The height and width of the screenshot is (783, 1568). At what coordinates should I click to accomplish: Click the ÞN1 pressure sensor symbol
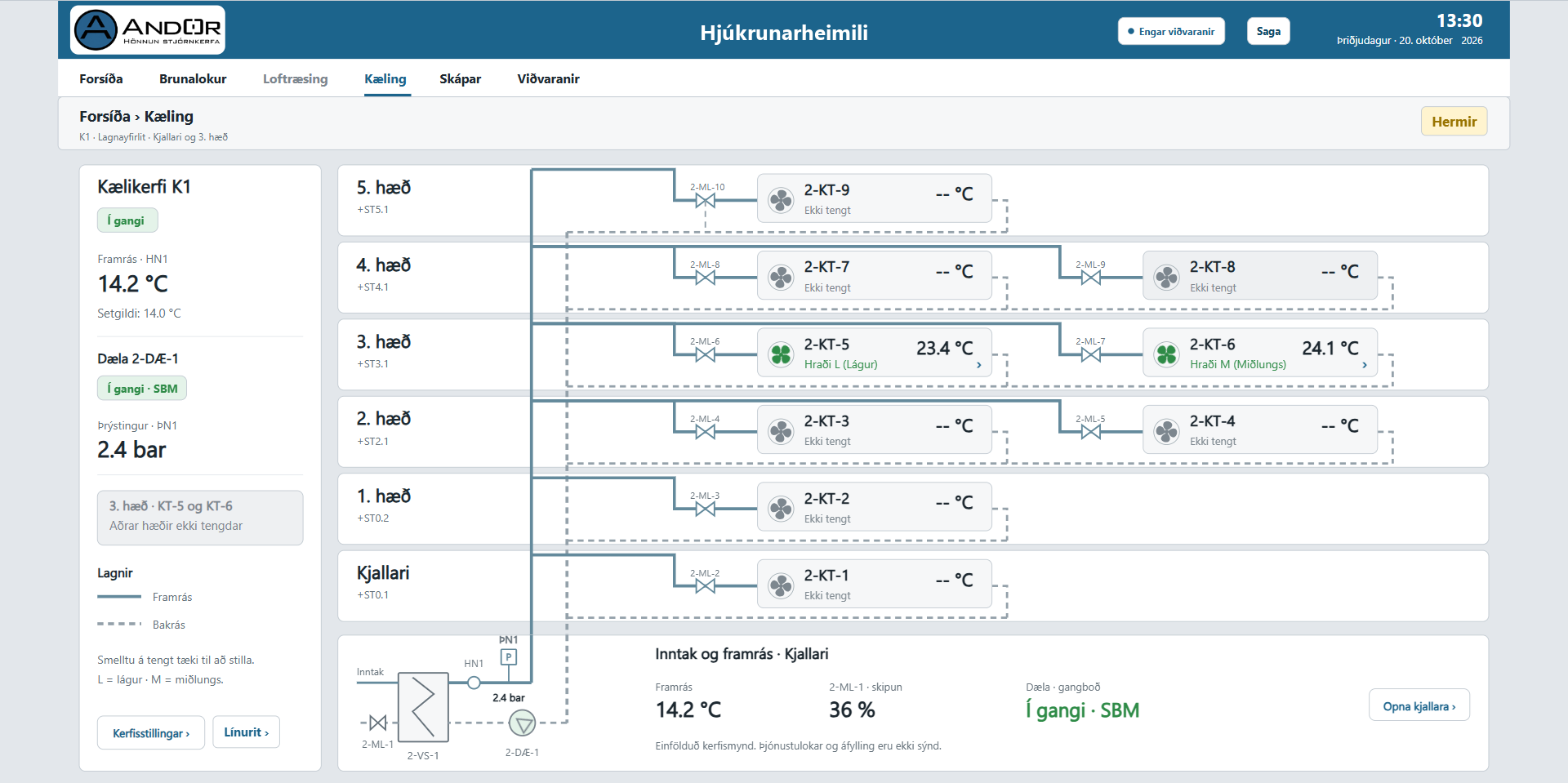[509, 656]
